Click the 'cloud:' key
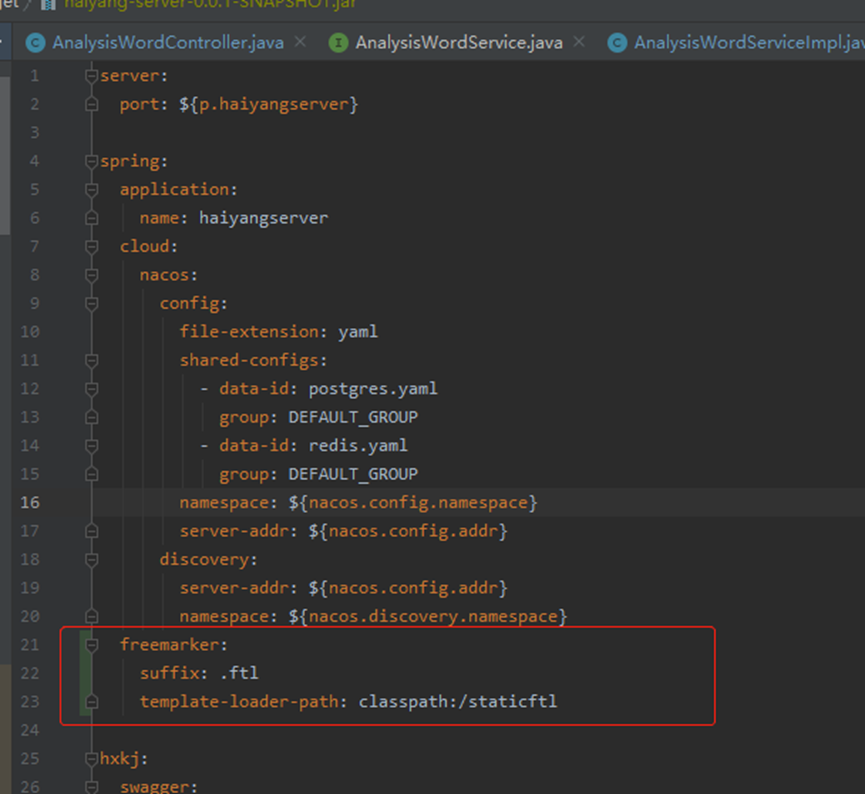The height and width of the screenshot is (794, 865). pyautogui.click(x=149, y=247)
